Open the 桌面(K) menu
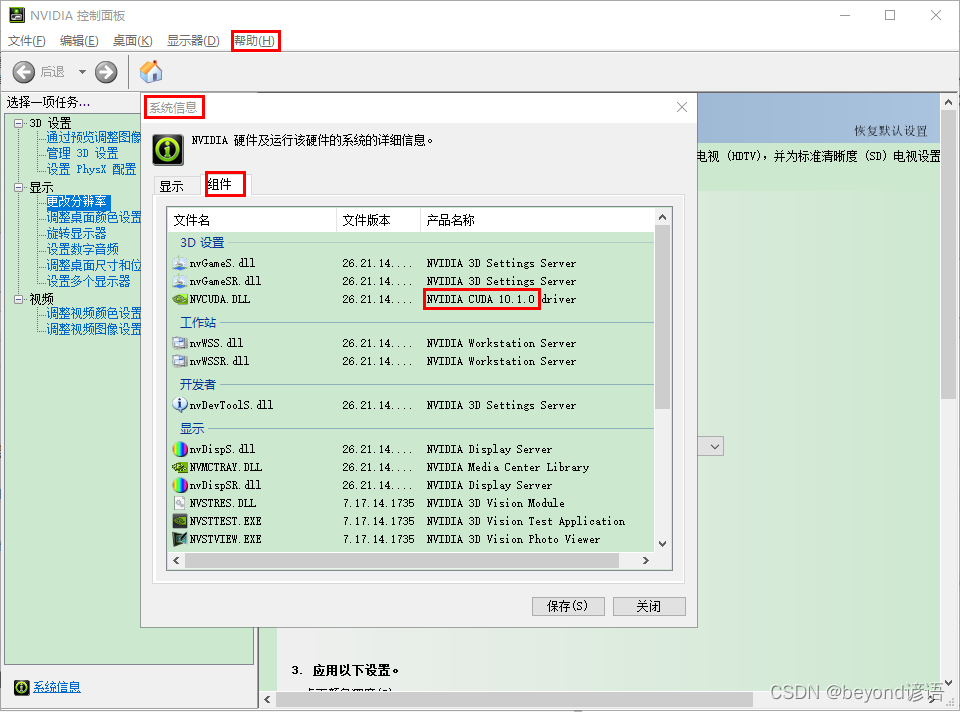960x712 pixels. [132, 41]
